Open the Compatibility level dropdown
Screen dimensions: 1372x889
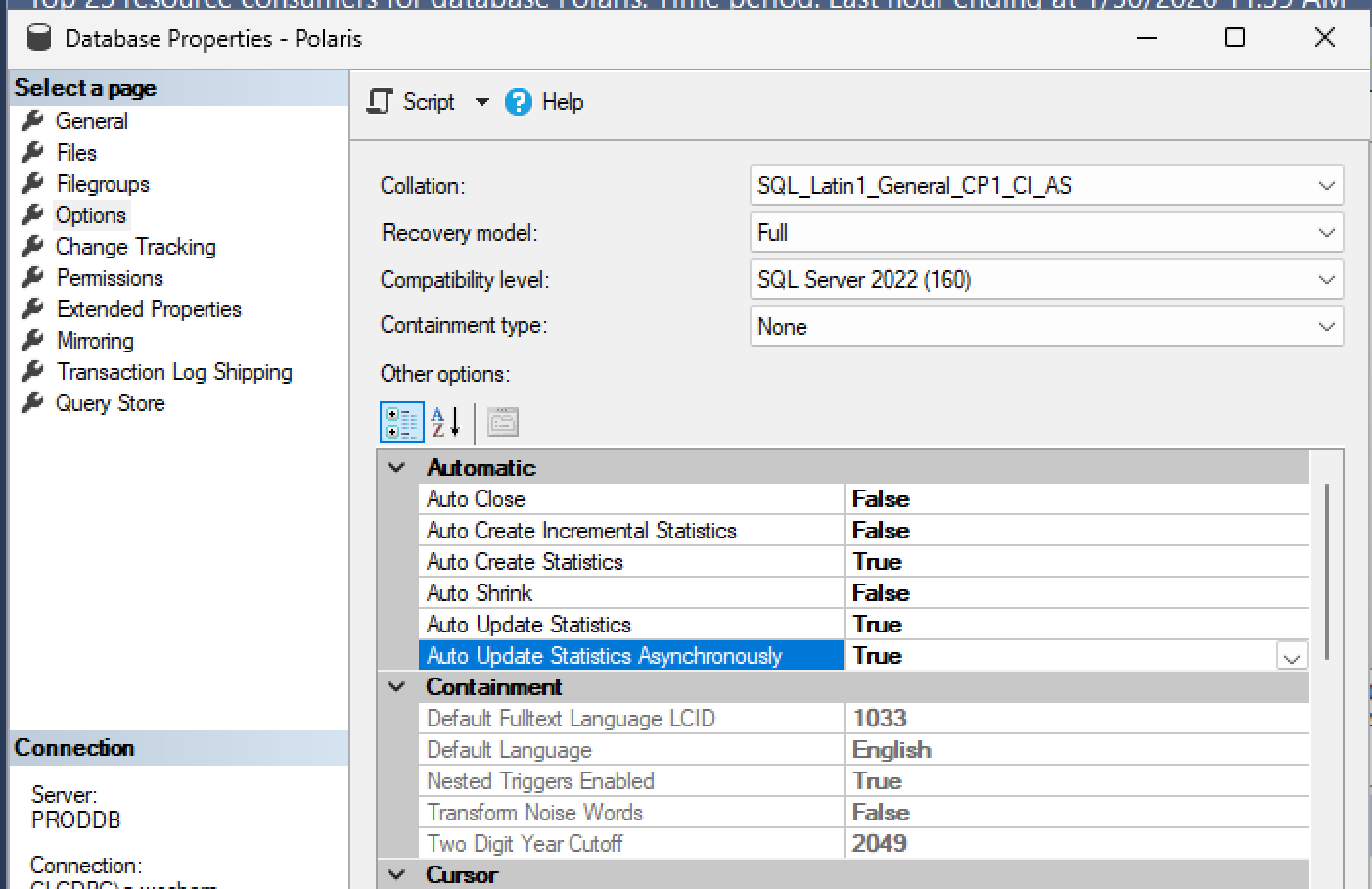click(x=1326, y=280)
